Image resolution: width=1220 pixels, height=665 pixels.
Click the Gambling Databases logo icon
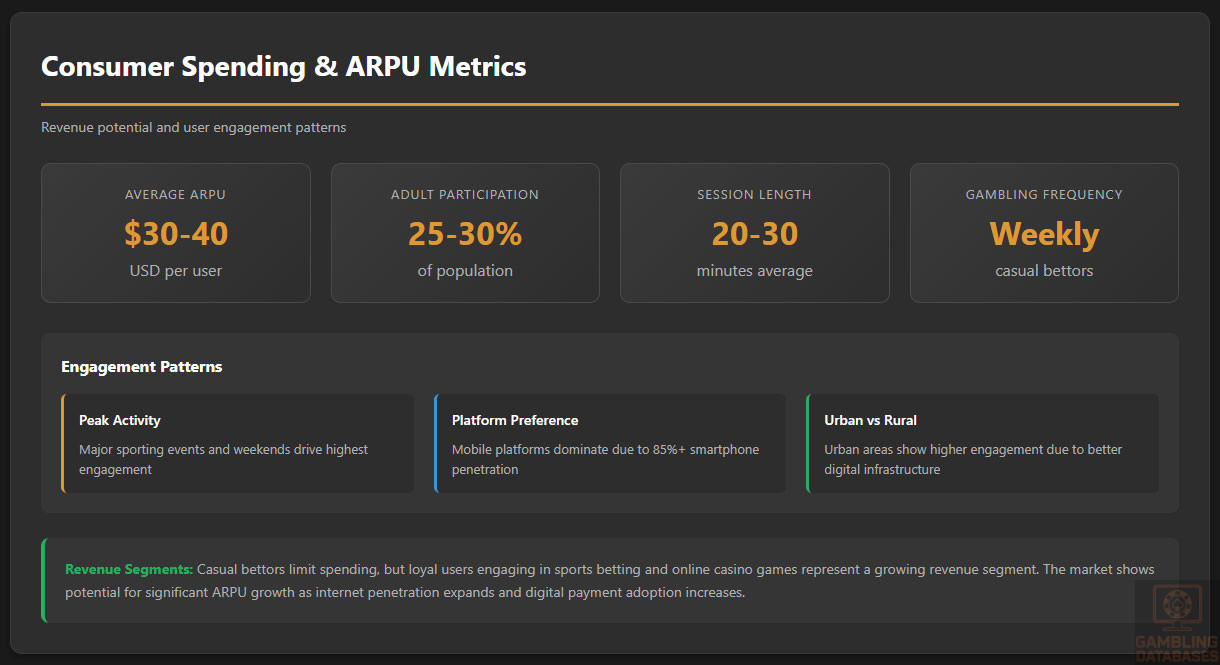pos(1177,607)
